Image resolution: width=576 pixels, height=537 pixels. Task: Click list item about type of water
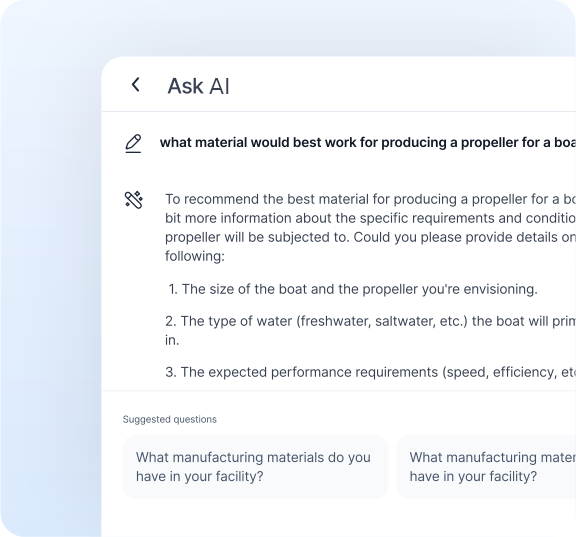(370, 321)
